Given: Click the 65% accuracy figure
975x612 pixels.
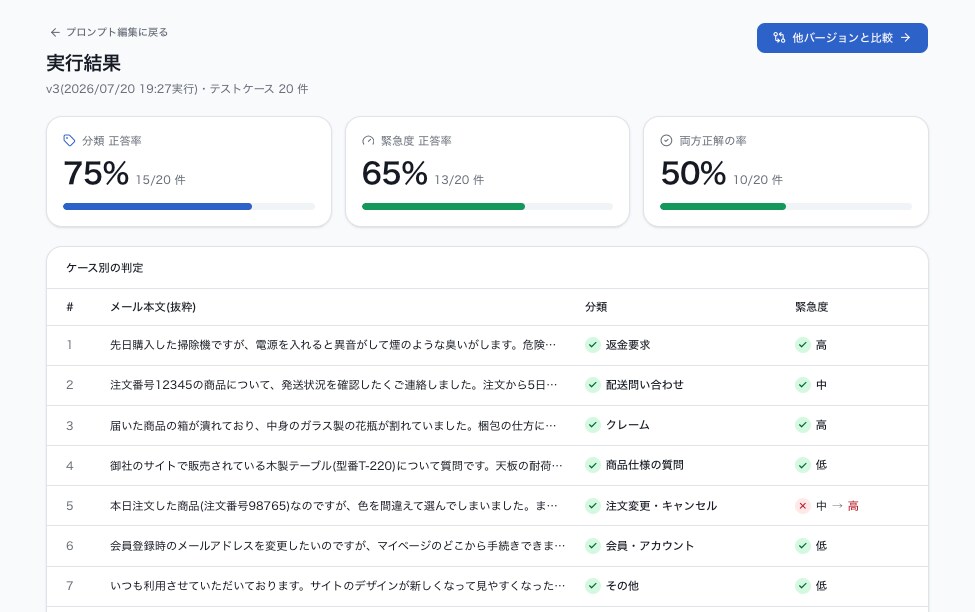Looking at the screenshot, I should pos(394,173).
